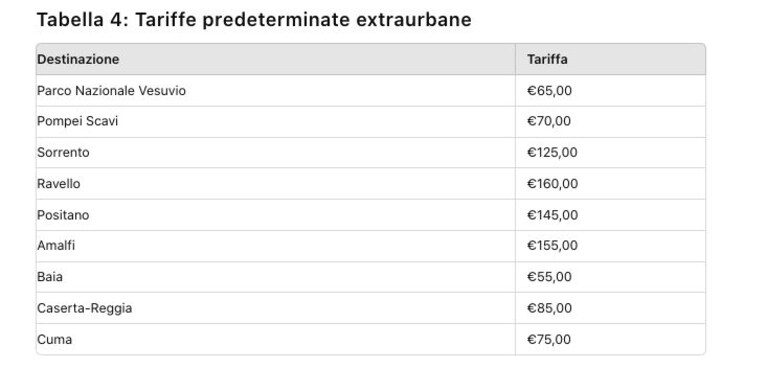Select the Parco Nazionale Vesuvio cell
The height and width of the screenshot is (369, 767).
(x=275, y=91)
